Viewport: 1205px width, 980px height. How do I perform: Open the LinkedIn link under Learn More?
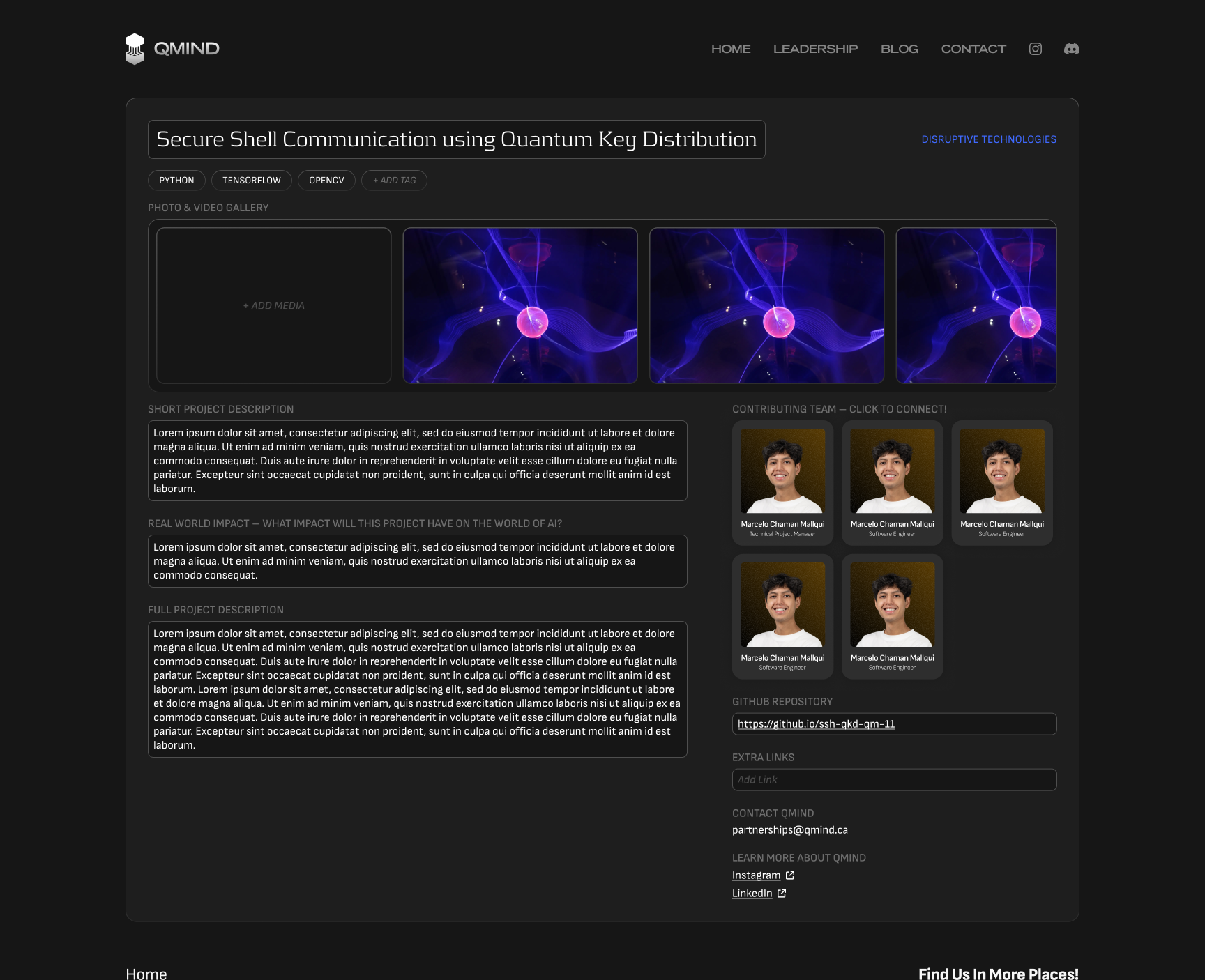pyautogui.click(x=752, y=894)
